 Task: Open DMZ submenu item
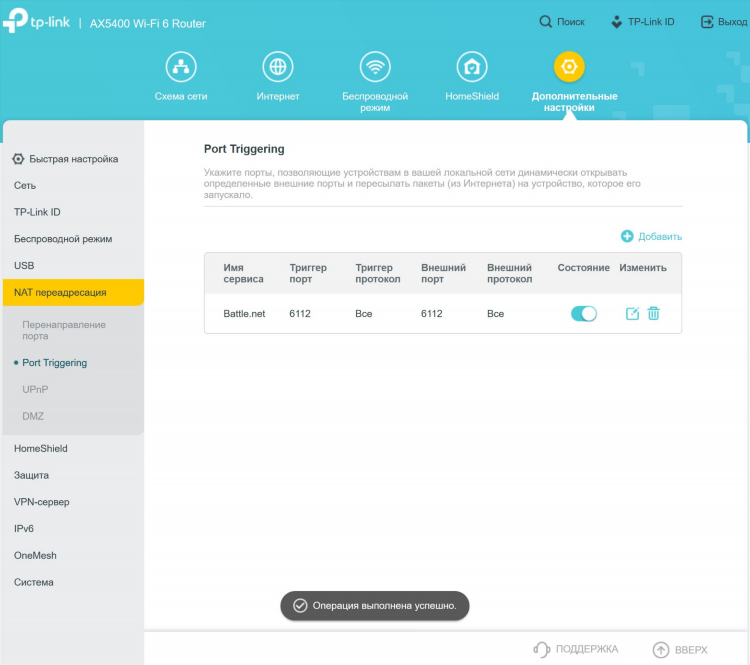coord(33,416)
